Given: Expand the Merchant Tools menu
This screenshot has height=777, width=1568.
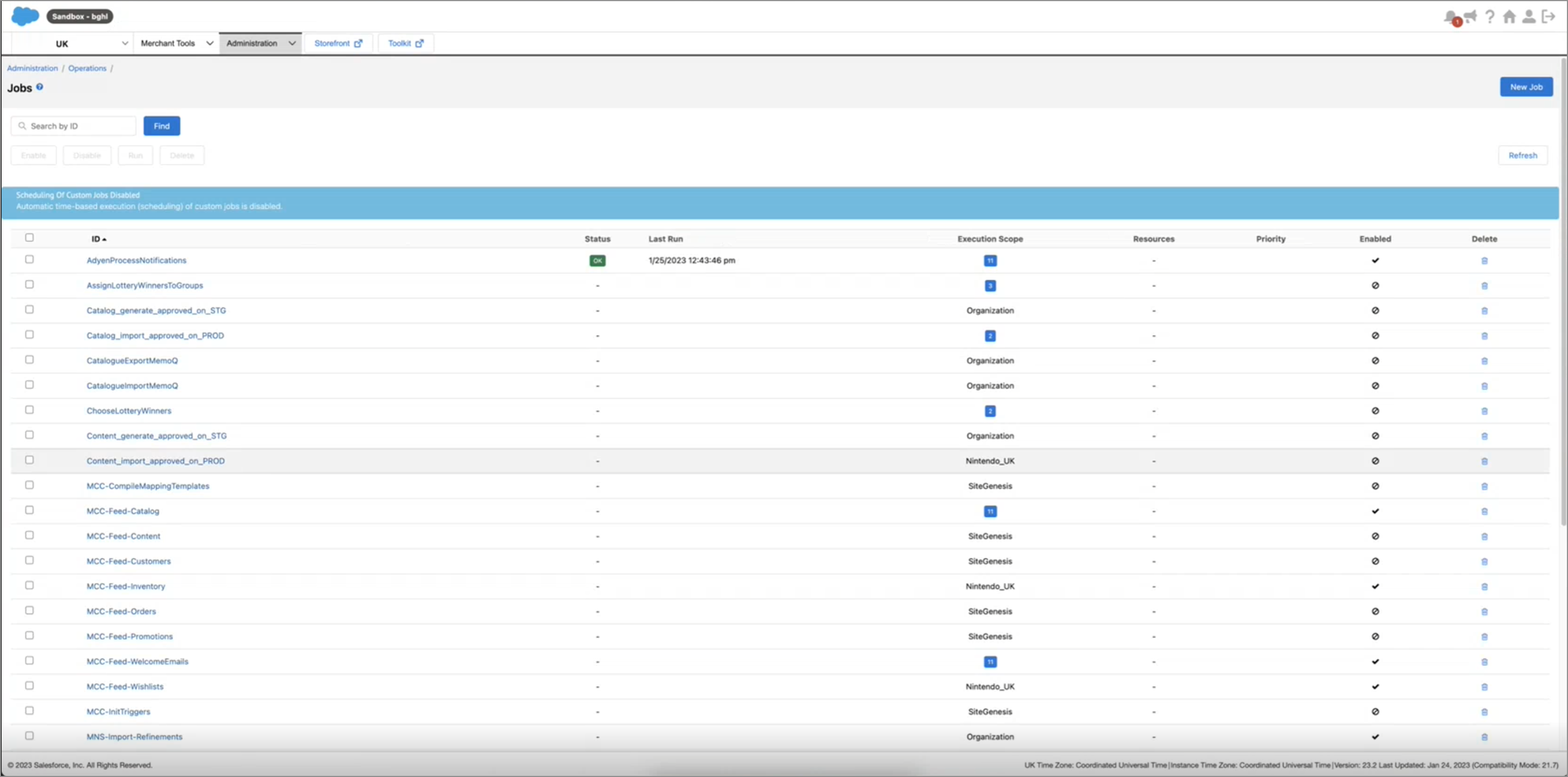Looking at the screenshot, I should (176, 43).
